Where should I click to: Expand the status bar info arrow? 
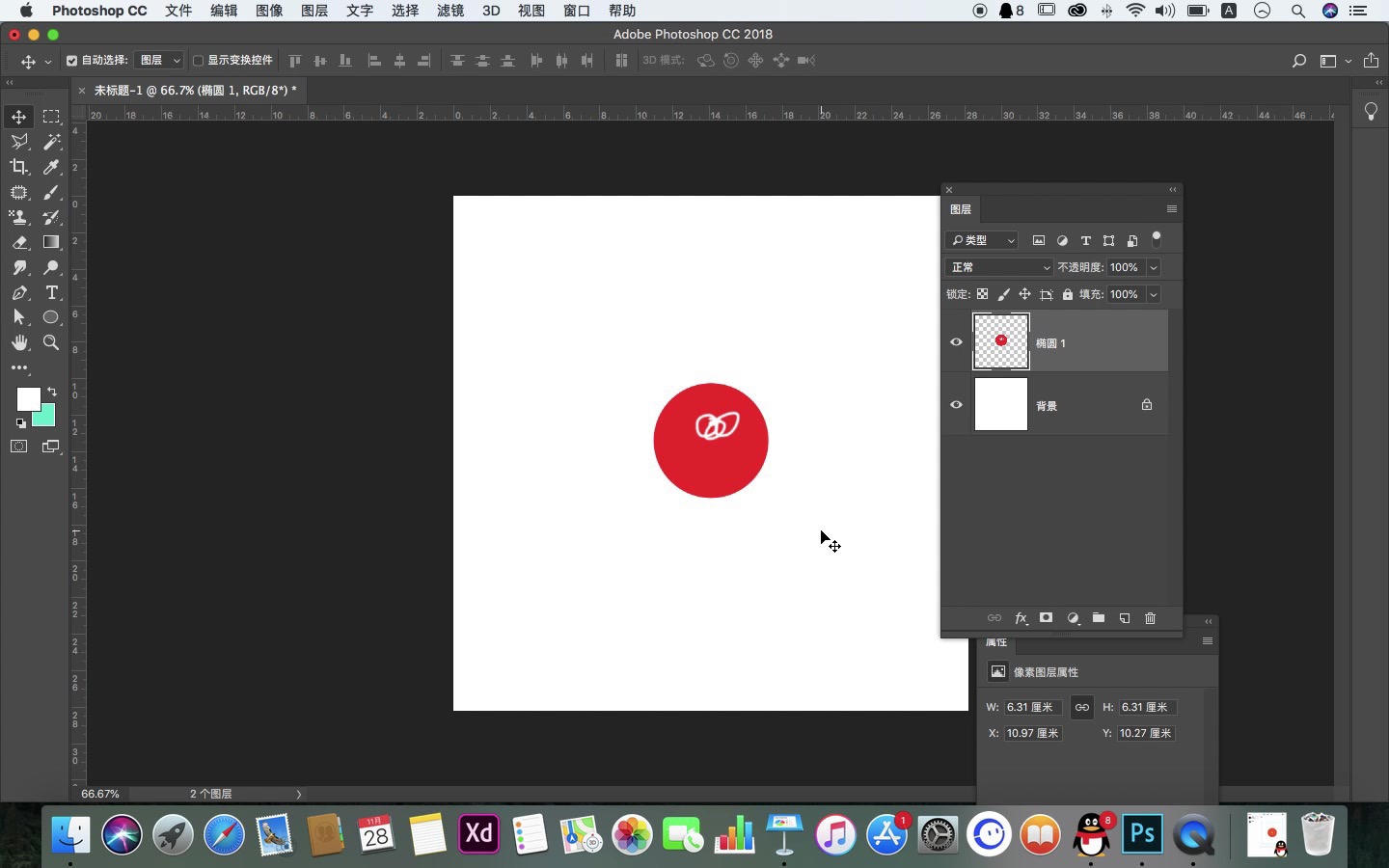click(x=298, y=794)
